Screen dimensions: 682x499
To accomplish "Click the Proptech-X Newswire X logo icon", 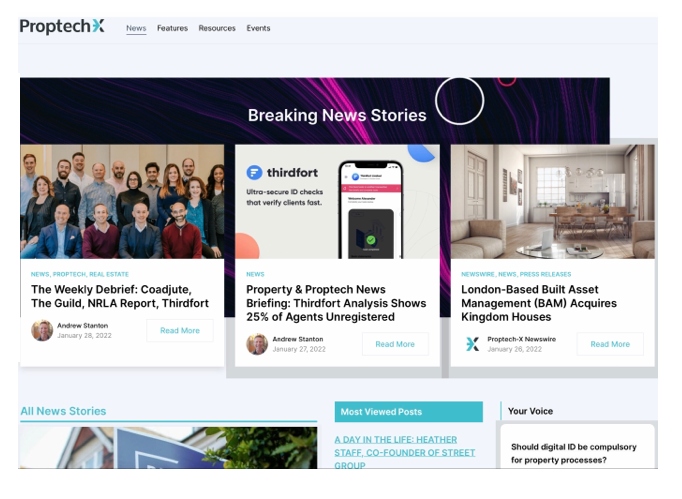I will coord(472,344).
